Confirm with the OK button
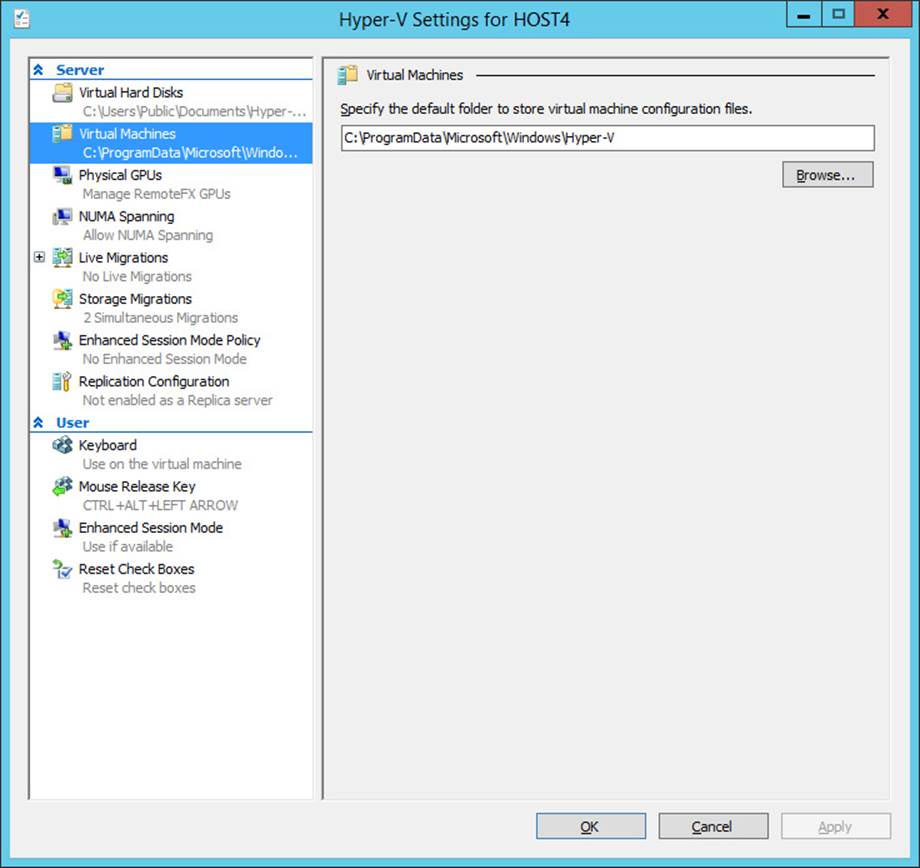Screen dimensions: 920x868 tap(591, 826)
